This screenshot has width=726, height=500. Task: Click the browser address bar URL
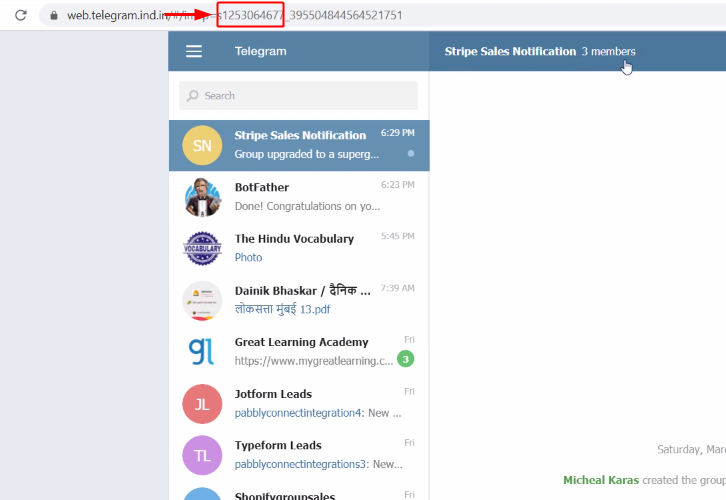235,15
